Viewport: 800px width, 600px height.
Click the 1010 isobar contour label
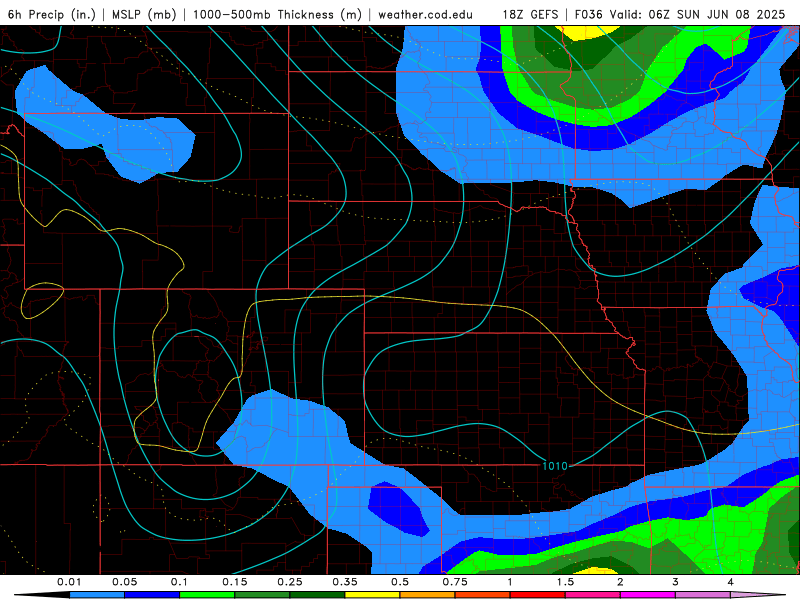pyautogui.click(x=555, y=466)
